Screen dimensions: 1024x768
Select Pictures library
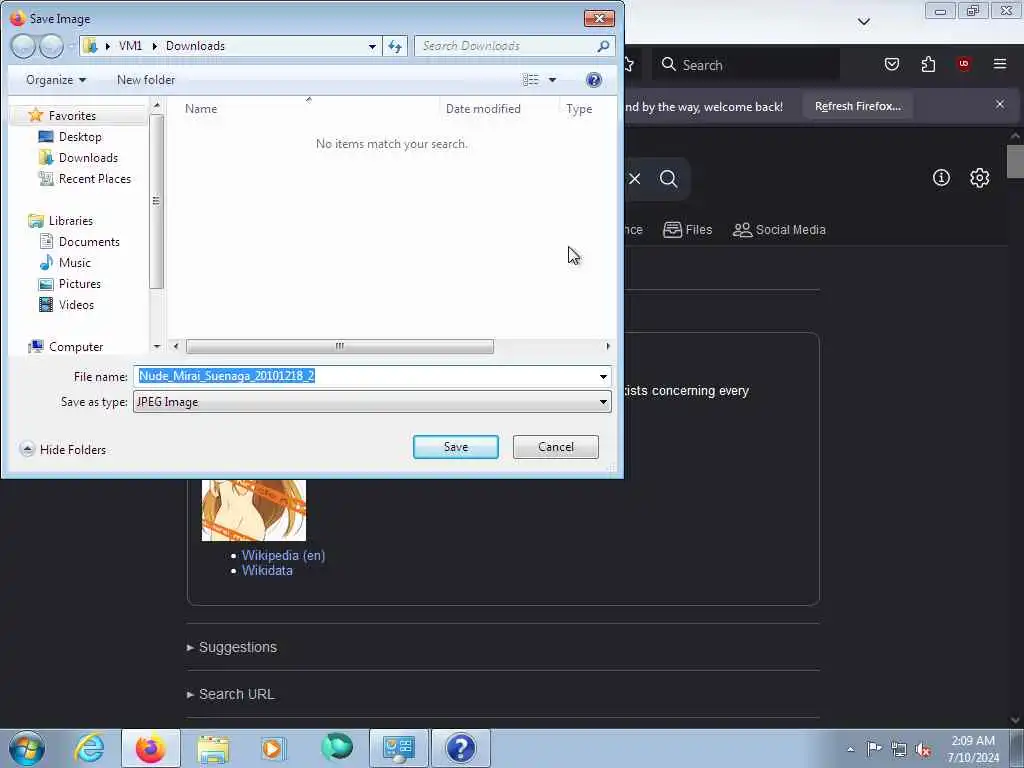pyautogui.click(x=71, y=283)
